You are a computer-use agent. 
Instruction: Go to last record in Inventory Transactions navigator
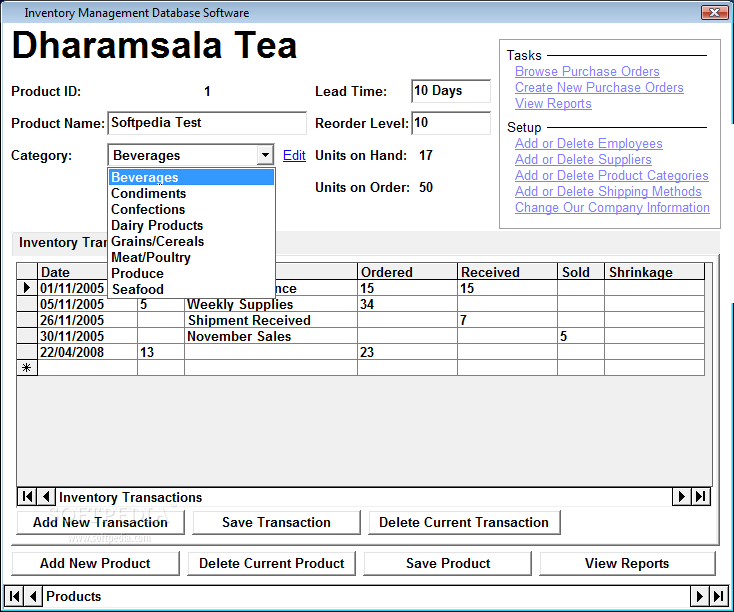click(701, 496)
